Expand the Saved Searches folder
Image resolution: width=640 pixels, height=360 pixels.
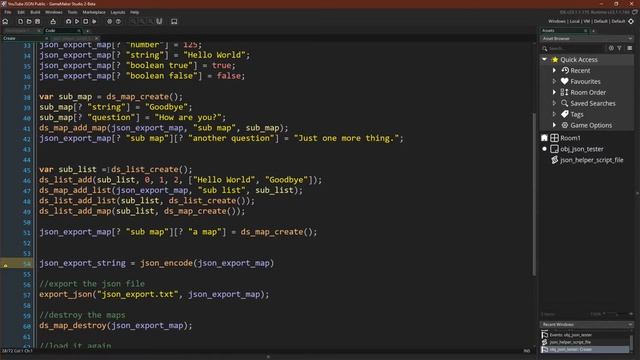(x=554, y=103)
